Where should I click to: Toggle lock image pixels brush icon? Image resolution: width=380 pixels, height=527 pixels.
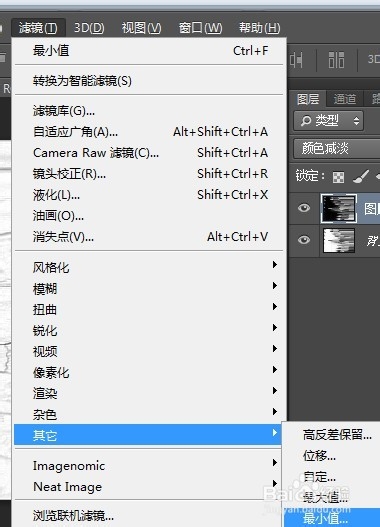[x=361, y=176]
